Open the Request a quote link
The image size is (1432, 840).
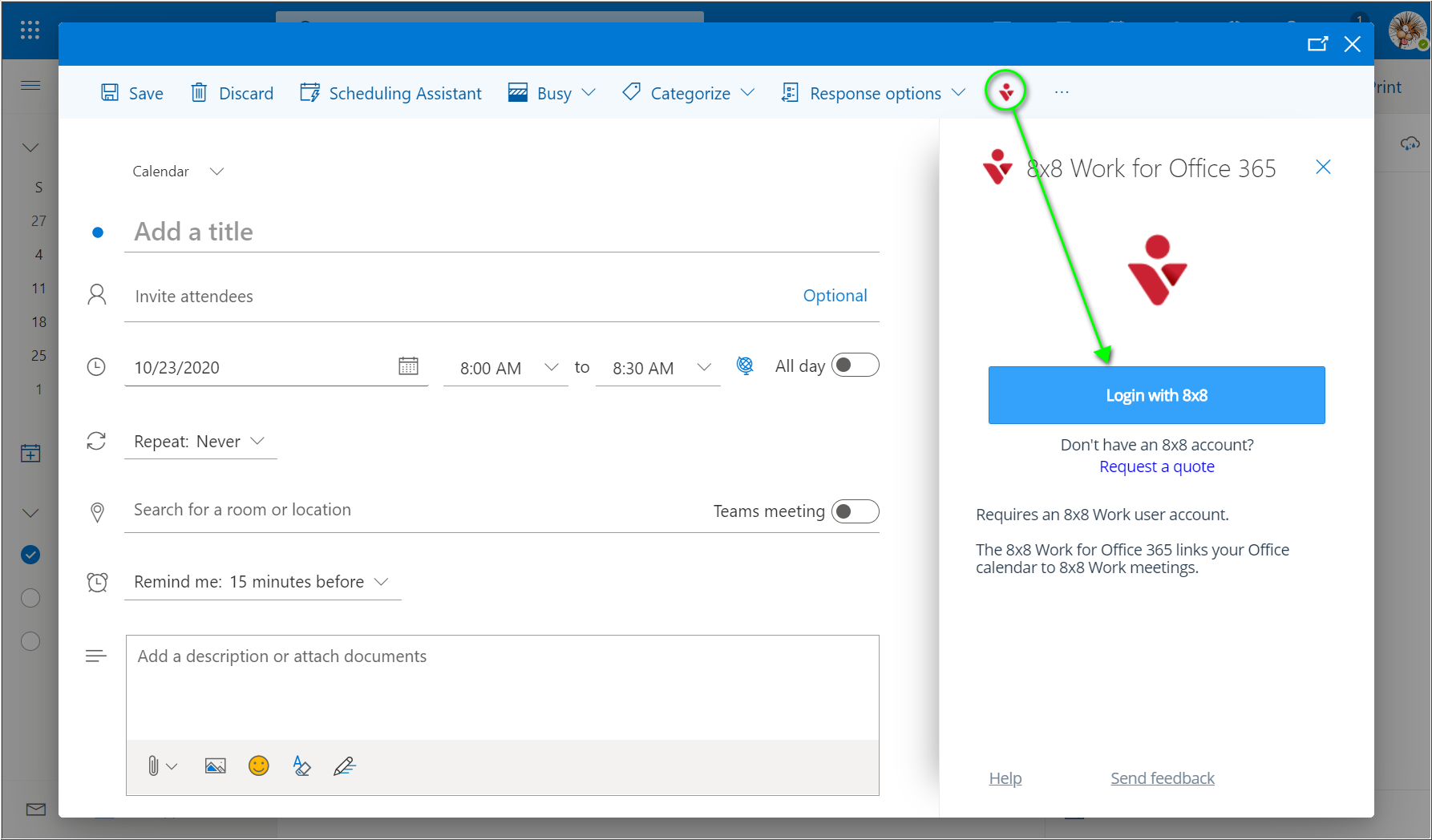point(1156,466)
